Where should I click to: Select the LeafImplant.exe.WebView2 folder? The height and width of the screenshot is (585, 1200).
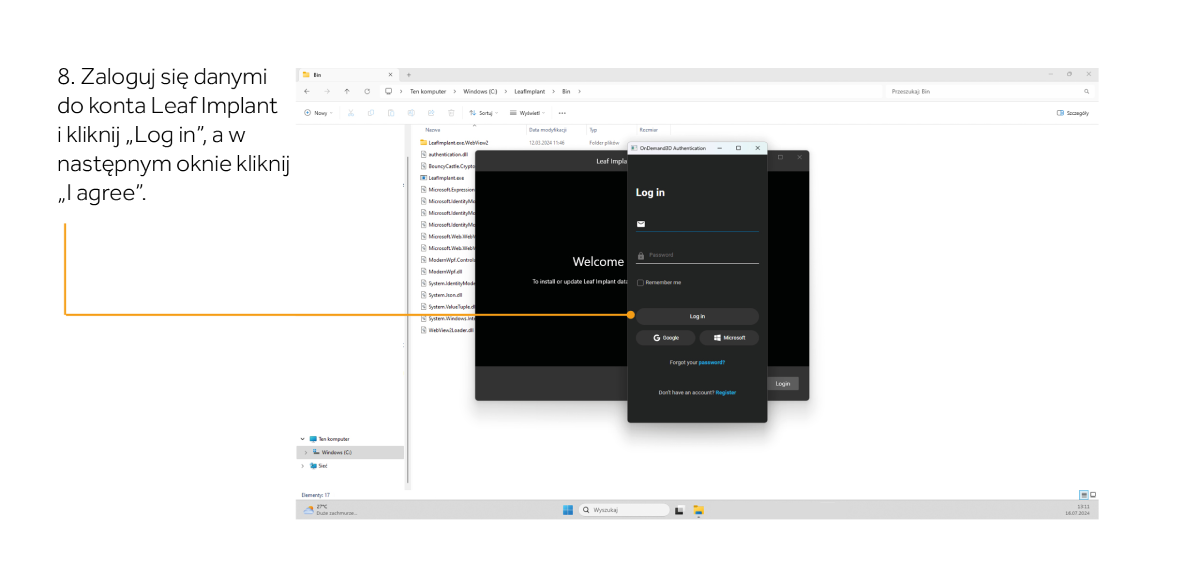[454, 143]
